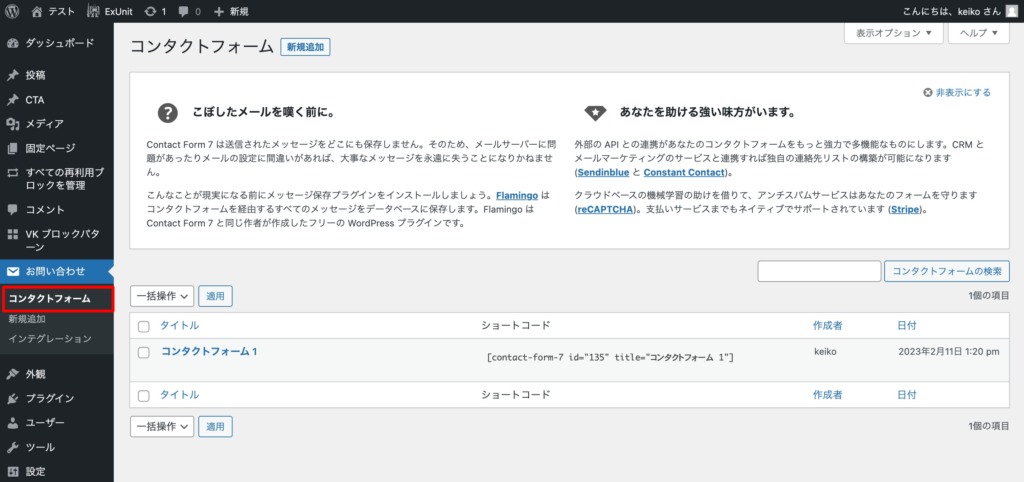1024x482 pixels.
Task: Click the こんにちは、keiko さん greeting
Action: [x=952, y=11]
